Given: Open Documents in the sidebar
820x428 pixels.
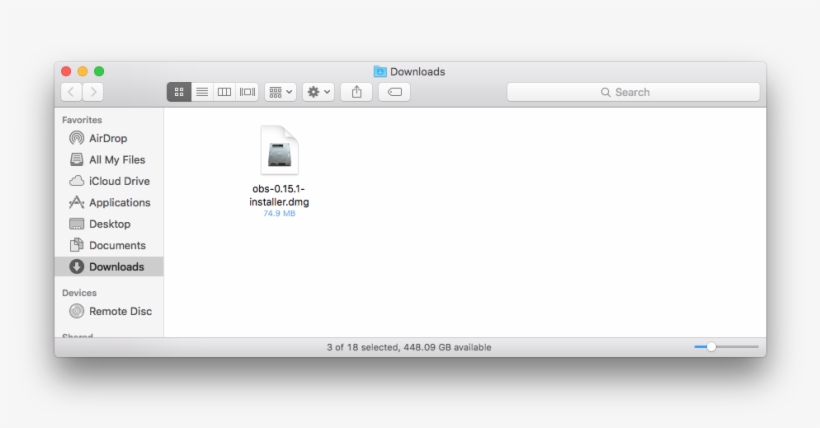Looking at the screenshot, I should (109, 245).
